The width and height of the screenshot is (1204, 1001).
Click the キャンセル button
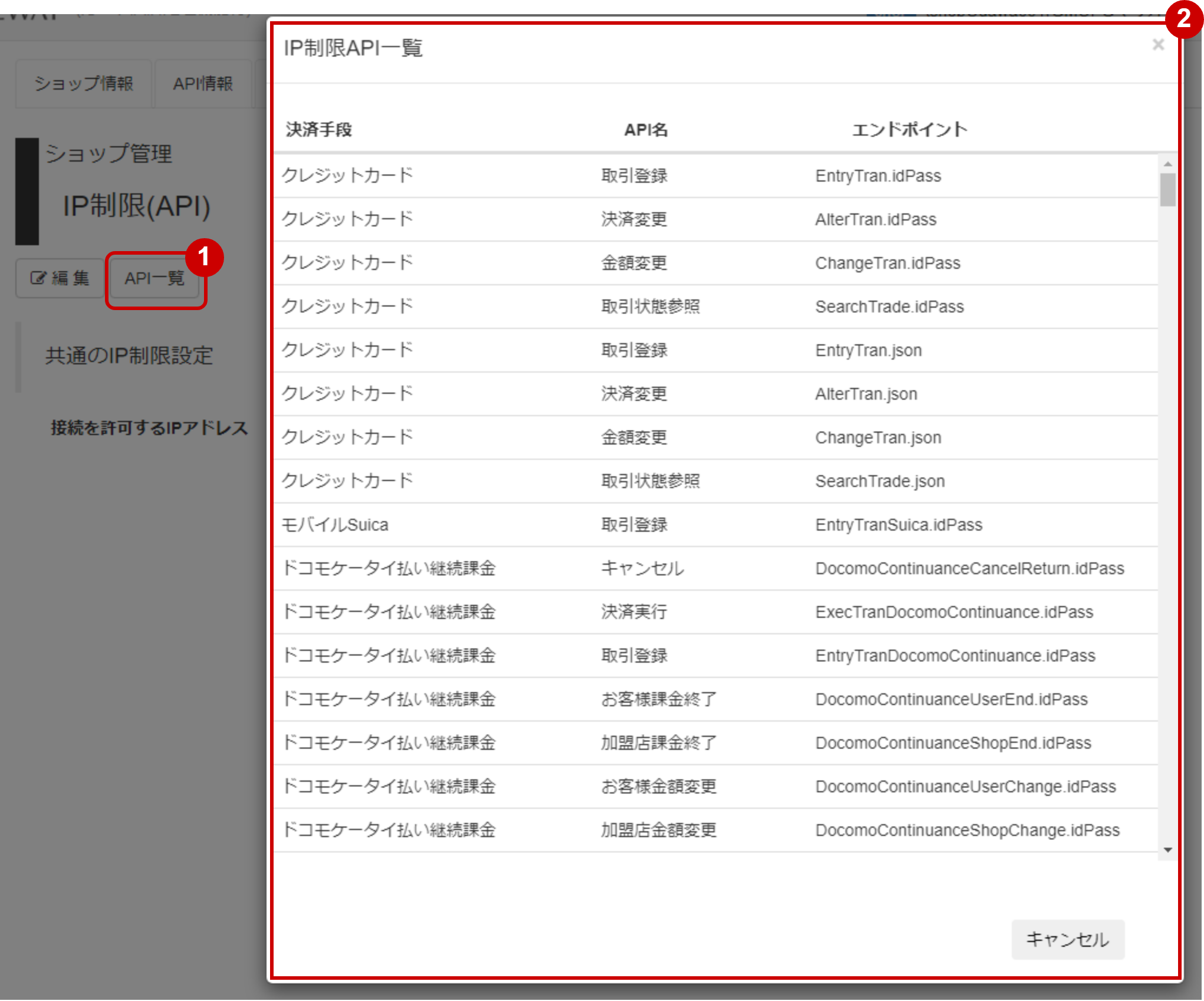[x=1067, y=939]
